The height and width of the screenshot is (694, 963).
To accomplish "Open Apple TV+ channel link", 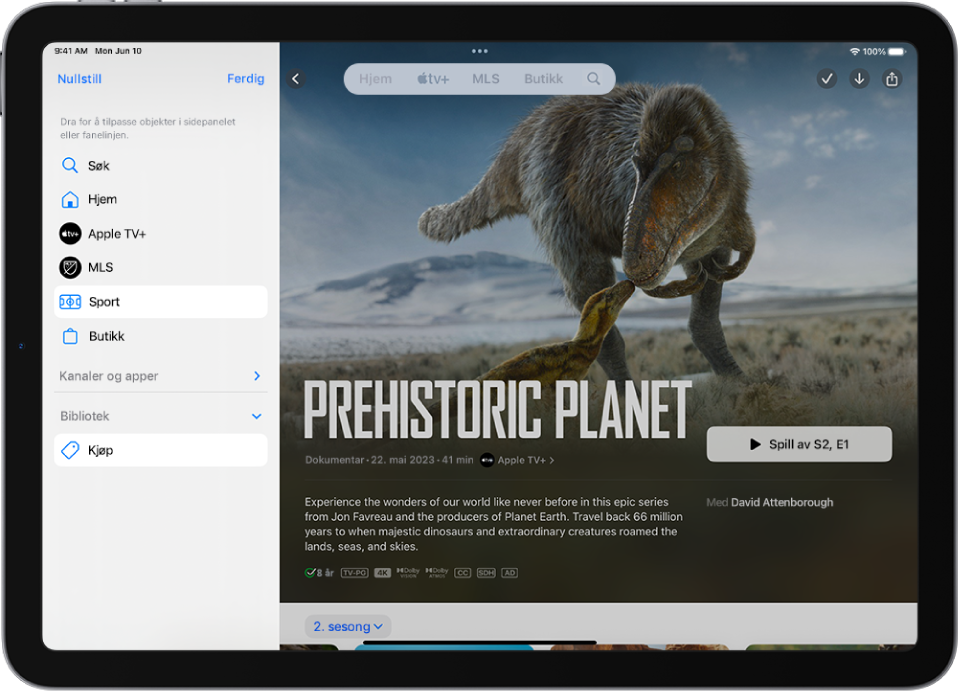I will (526, 461).
